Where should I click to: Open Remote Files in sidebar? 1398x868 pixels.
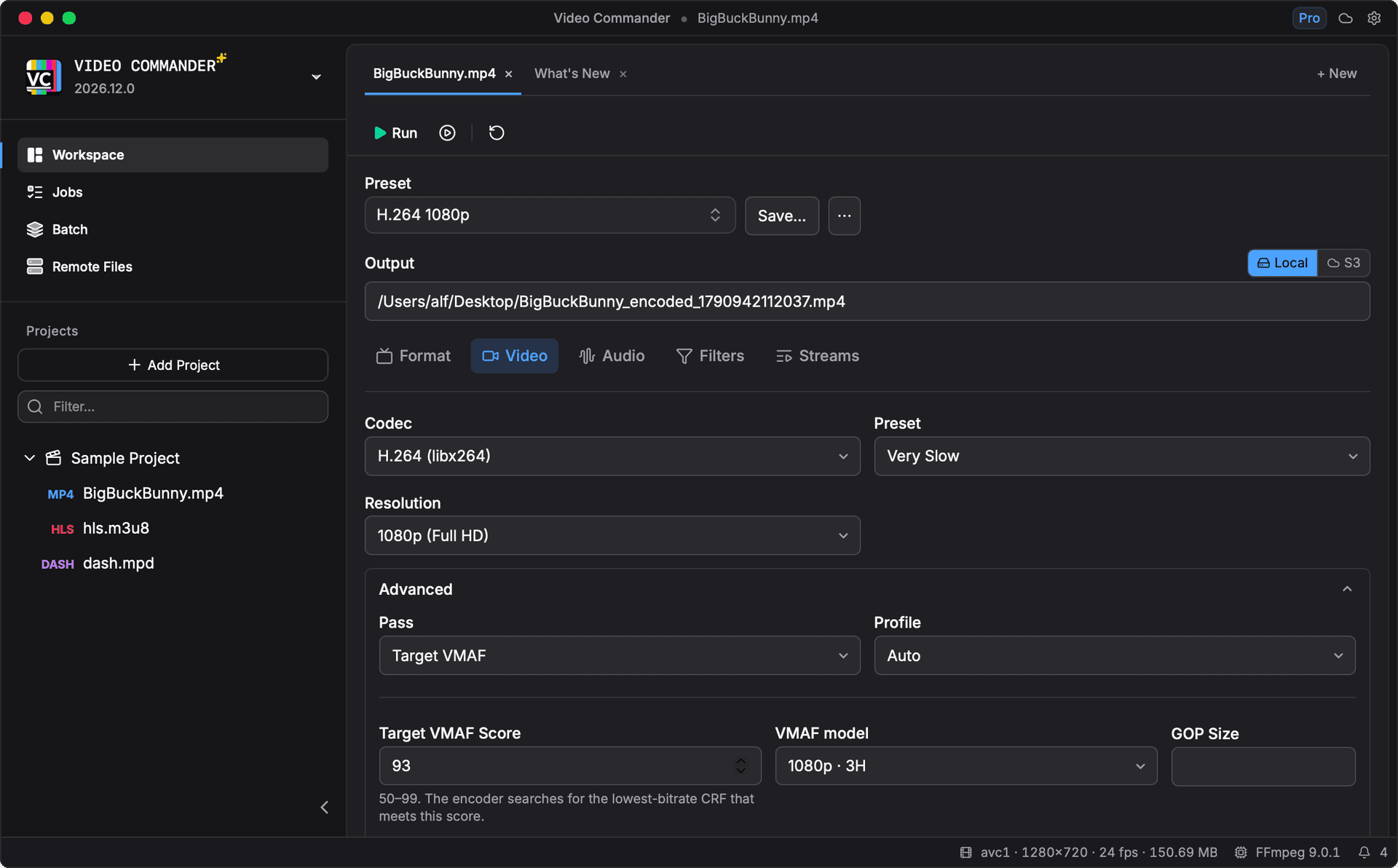point(173,267)
